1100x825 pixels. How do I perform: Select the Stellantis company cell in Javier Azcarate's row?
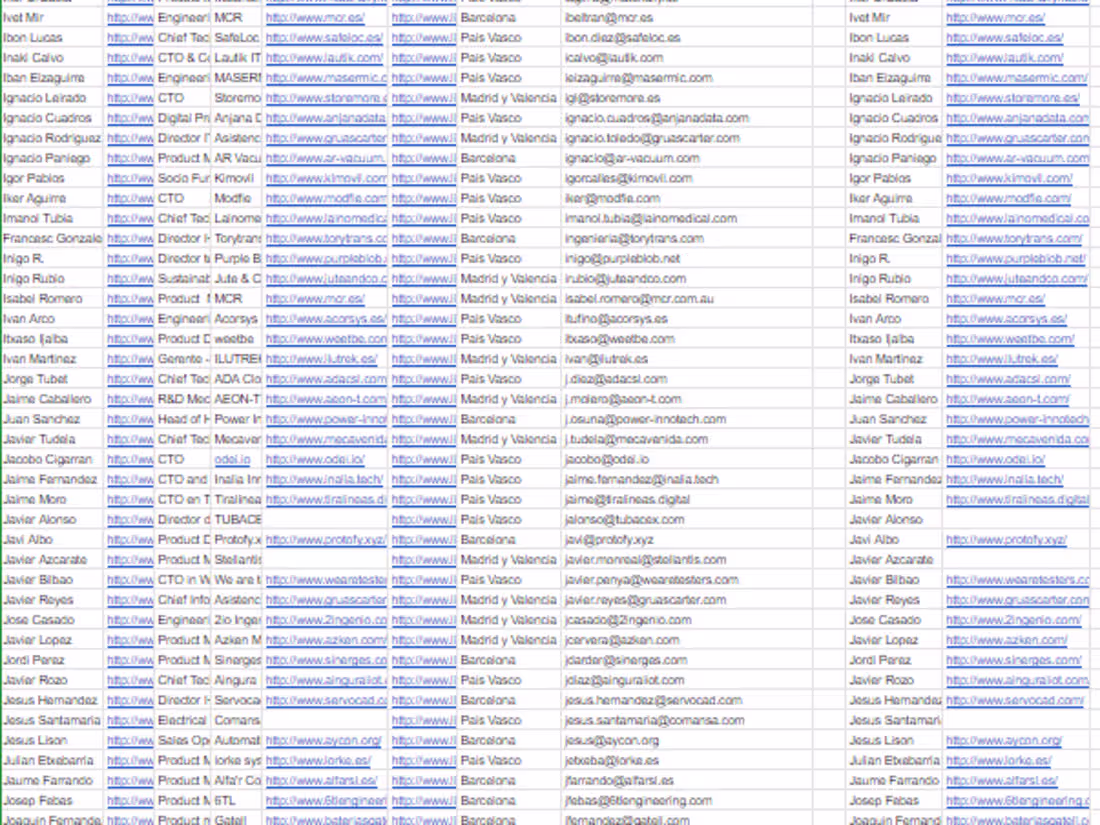tap(238, 560)
